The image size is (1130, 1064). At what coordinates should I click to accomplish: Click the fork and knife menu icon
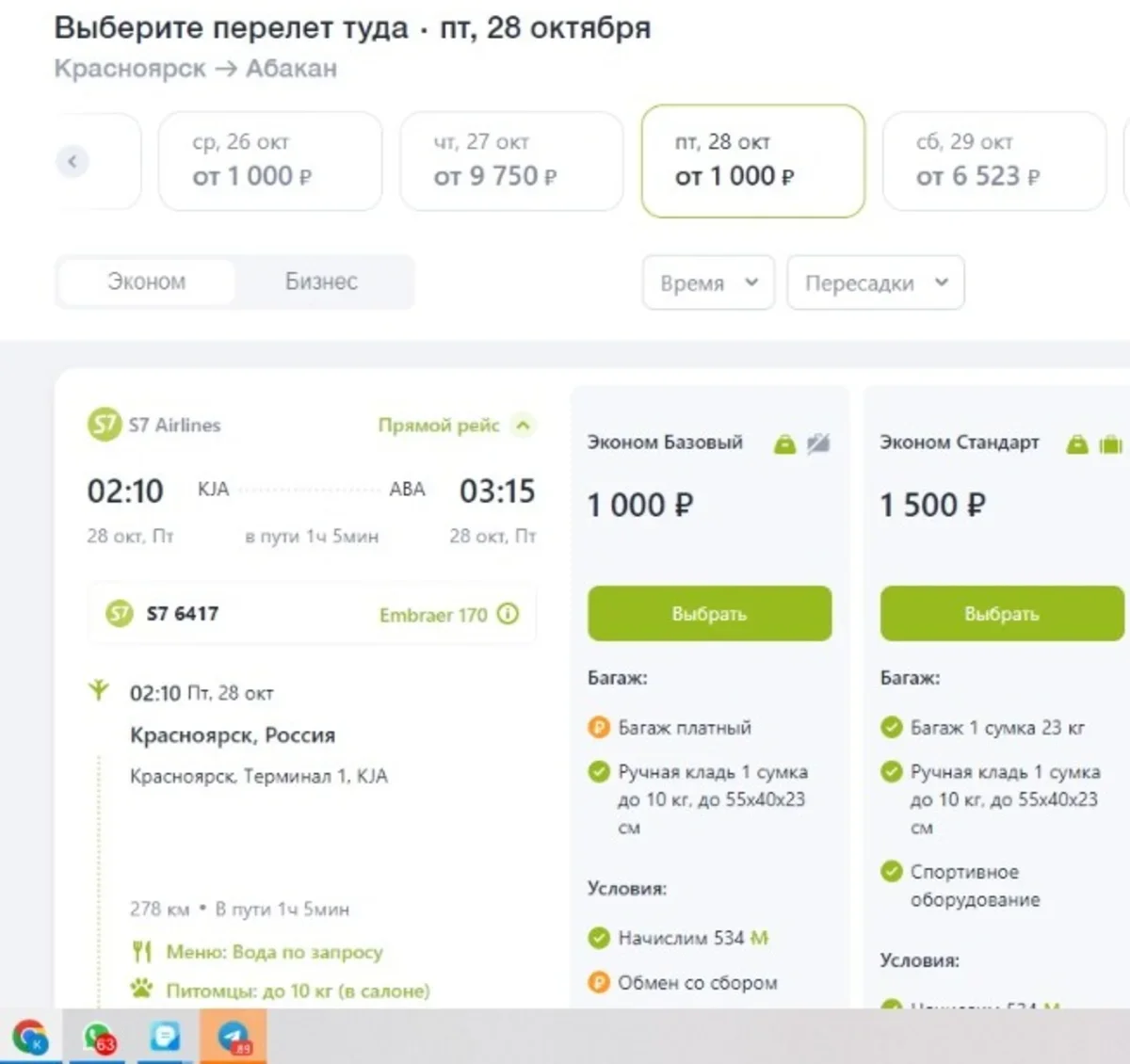(x=142, y=951)
